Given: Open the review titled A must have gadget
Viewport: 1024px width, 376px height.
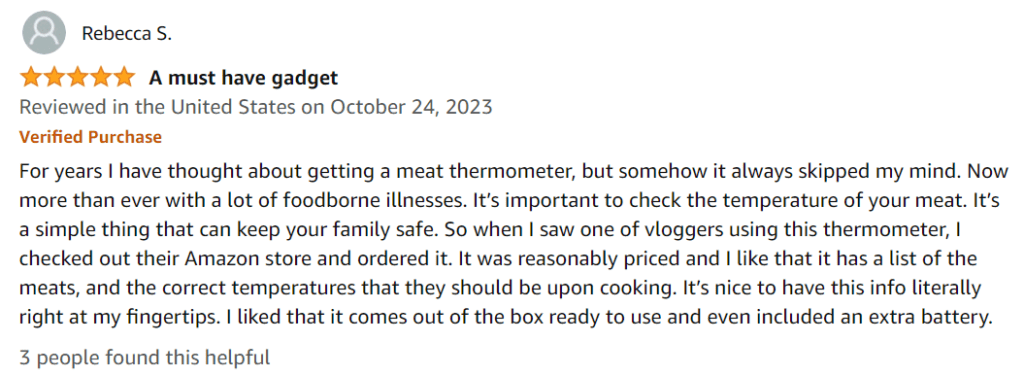Looking at the screenshot, I should tap(244, 78).
